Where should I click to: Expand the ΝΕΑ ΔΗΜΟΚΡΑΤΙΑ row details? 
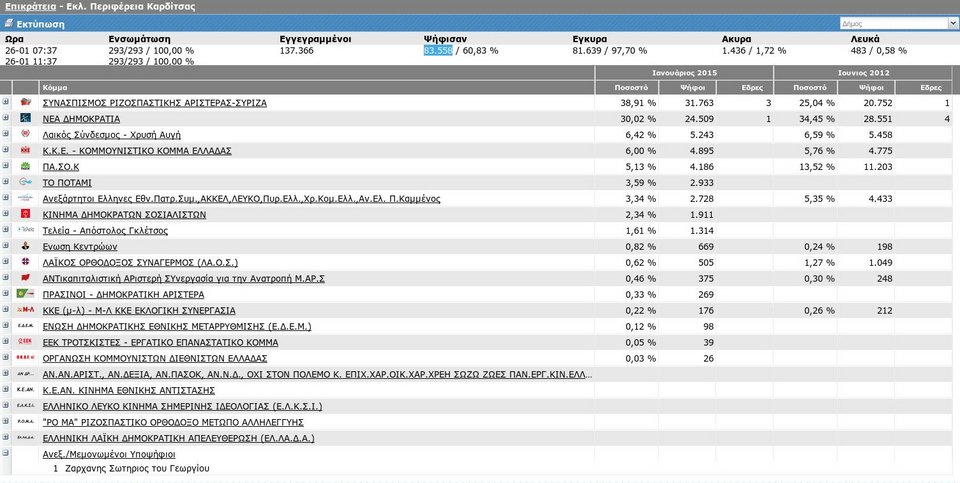pyautogui.click(x=6, y=119)
